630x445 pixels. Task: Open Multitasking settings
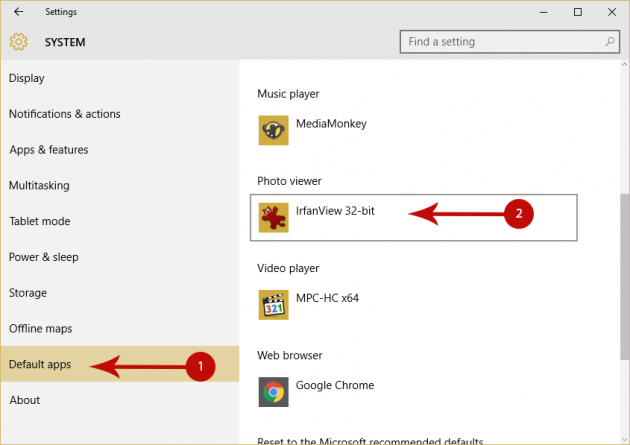[x=39, y=185]
